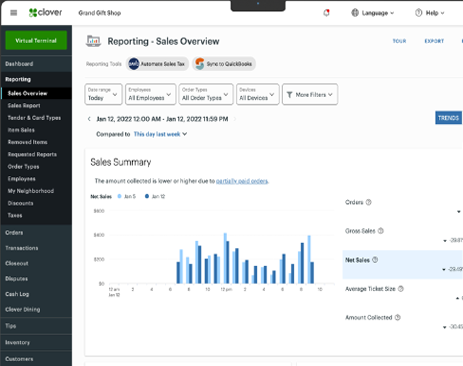The width and height of the screenshot is (463, 366).
Task: Click the Average Ticket Size help icon
Action: (401, 289)
